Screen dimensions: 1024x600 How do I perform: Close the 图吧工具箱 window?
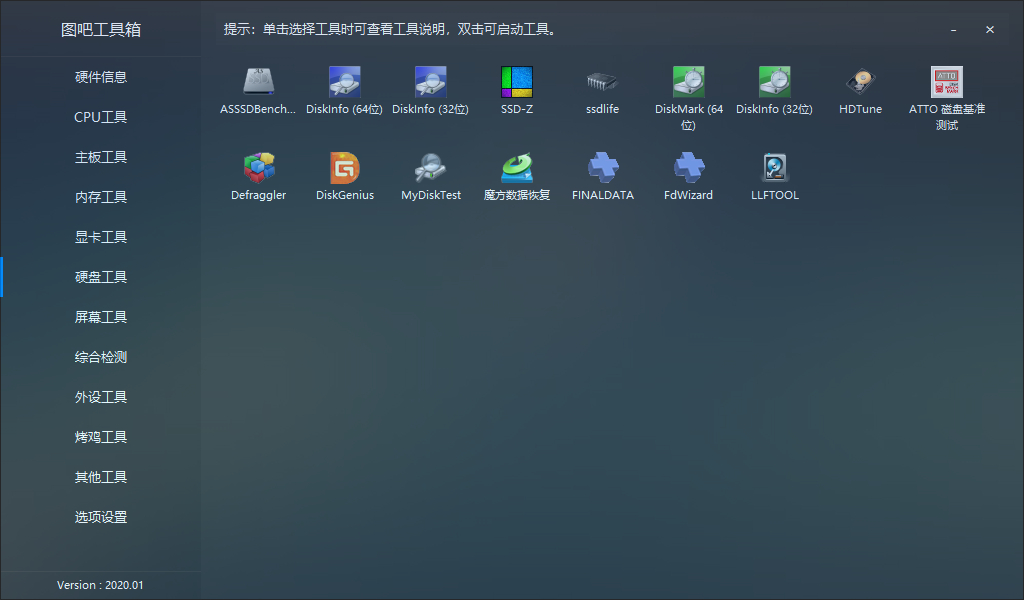(x=990, y=29)
